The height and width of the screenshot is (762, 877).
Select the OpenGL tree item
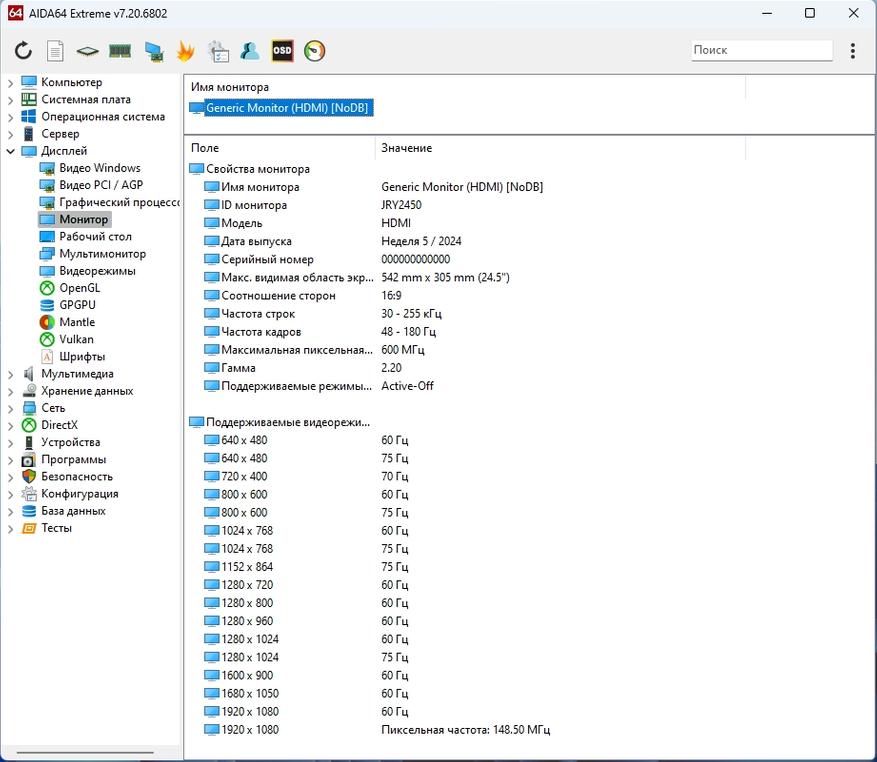(79, 288)
